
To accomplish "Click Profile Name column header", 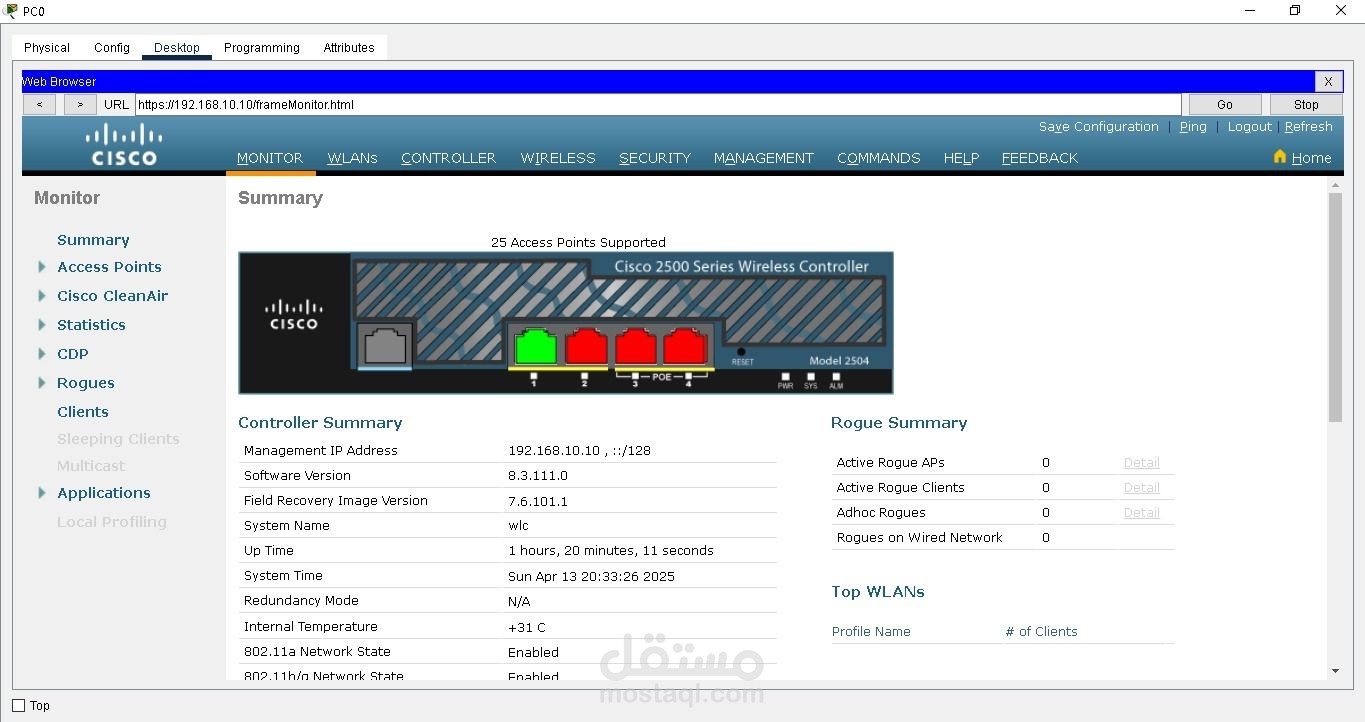I will coord(871,632).
